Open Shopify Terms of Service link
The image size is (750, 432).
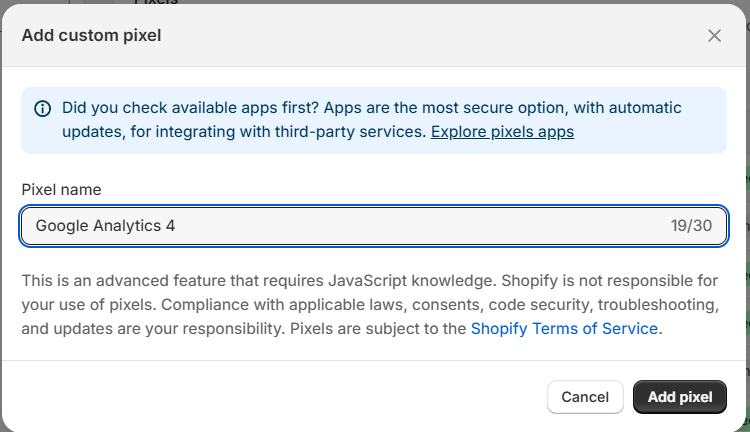564,328
